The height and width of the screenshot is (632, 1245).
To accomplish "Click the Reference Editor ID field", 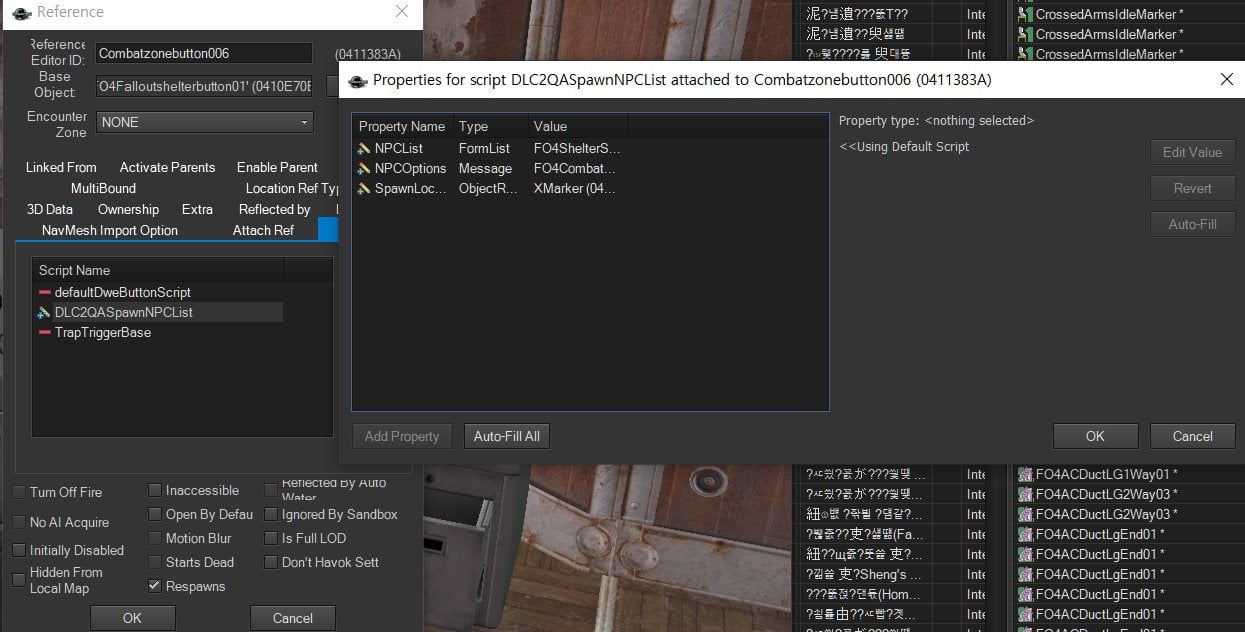I will pyautogui.click(x=204, y=53).
